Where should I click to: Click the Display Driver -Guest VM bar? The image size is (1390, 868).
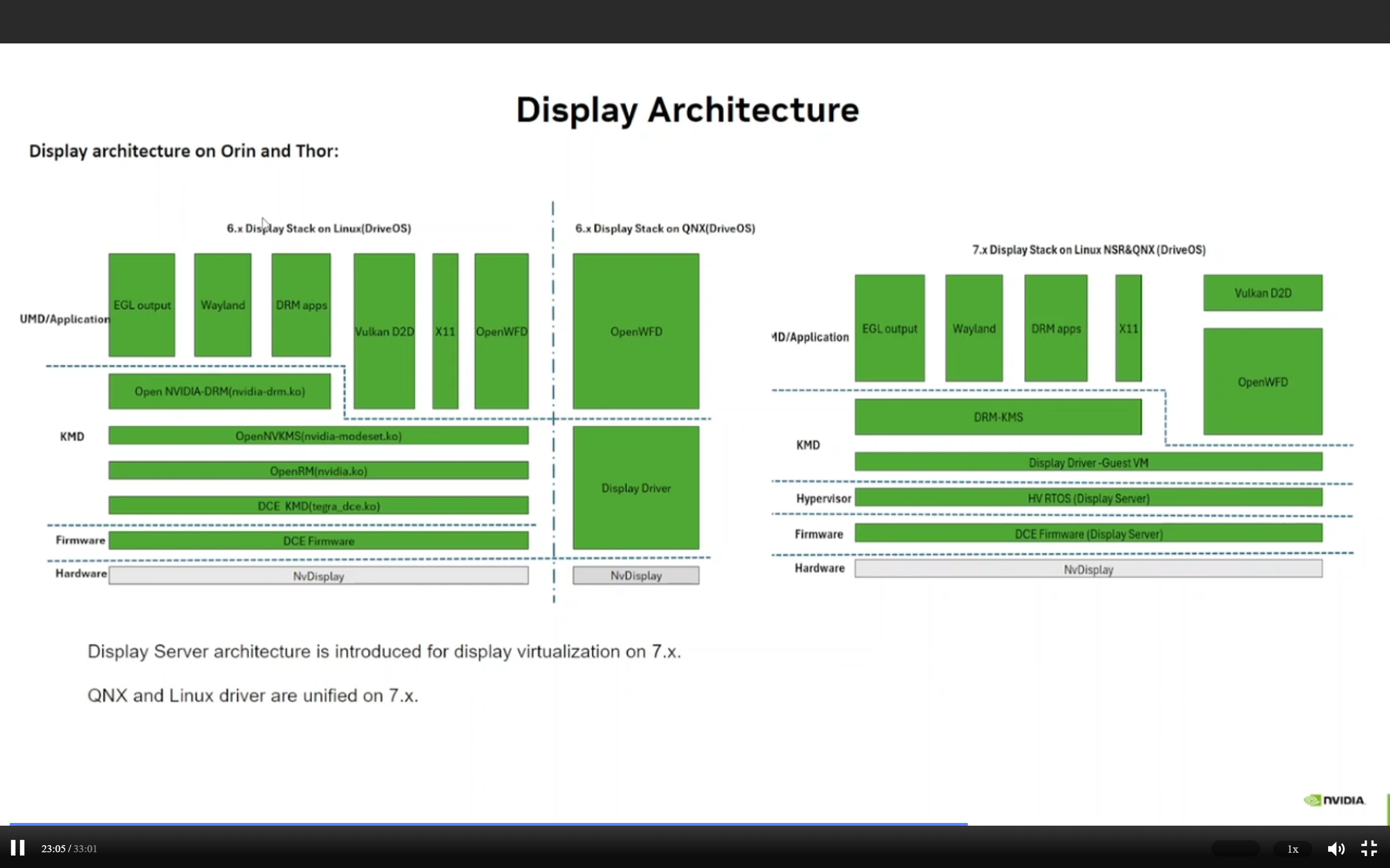(x=1088, y=462)
